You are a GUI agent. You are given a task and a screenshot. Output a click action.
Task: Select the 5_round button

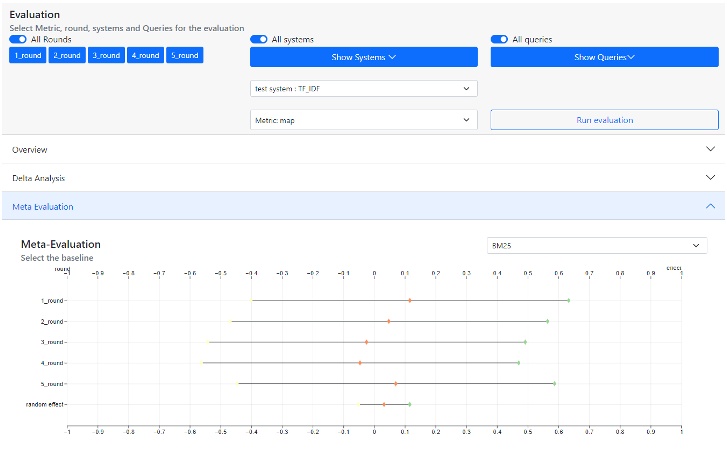[184, 56]
